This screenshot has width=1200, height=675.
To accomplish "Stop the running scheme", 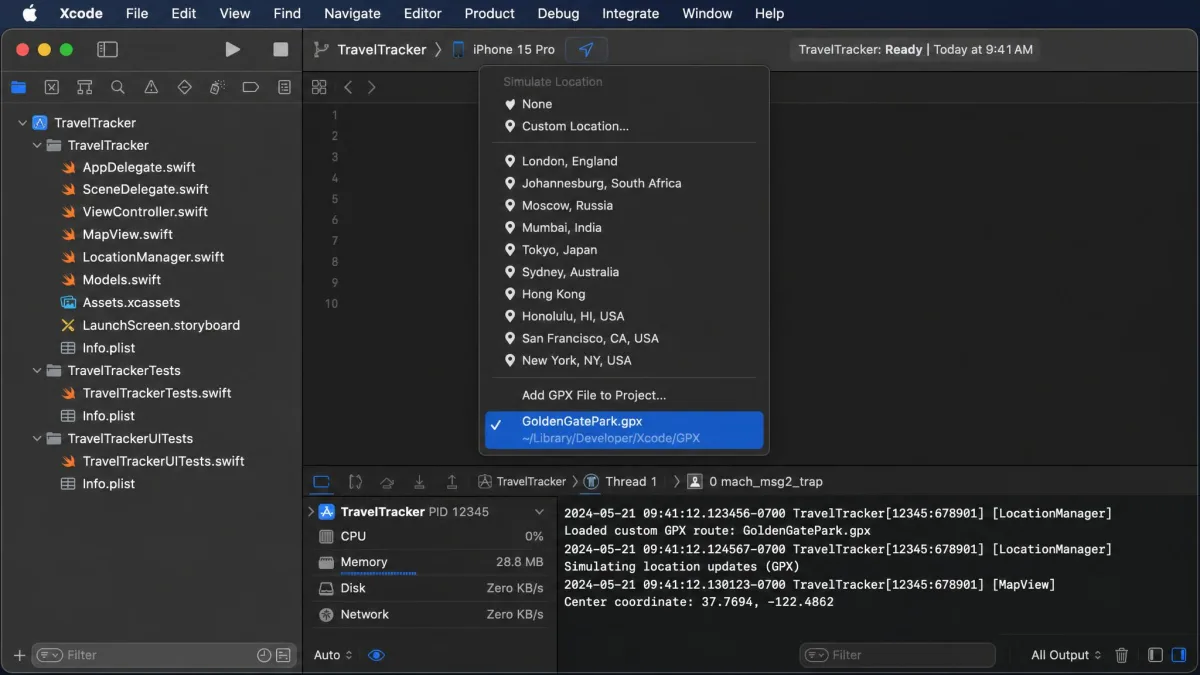I will pos(281,49).
